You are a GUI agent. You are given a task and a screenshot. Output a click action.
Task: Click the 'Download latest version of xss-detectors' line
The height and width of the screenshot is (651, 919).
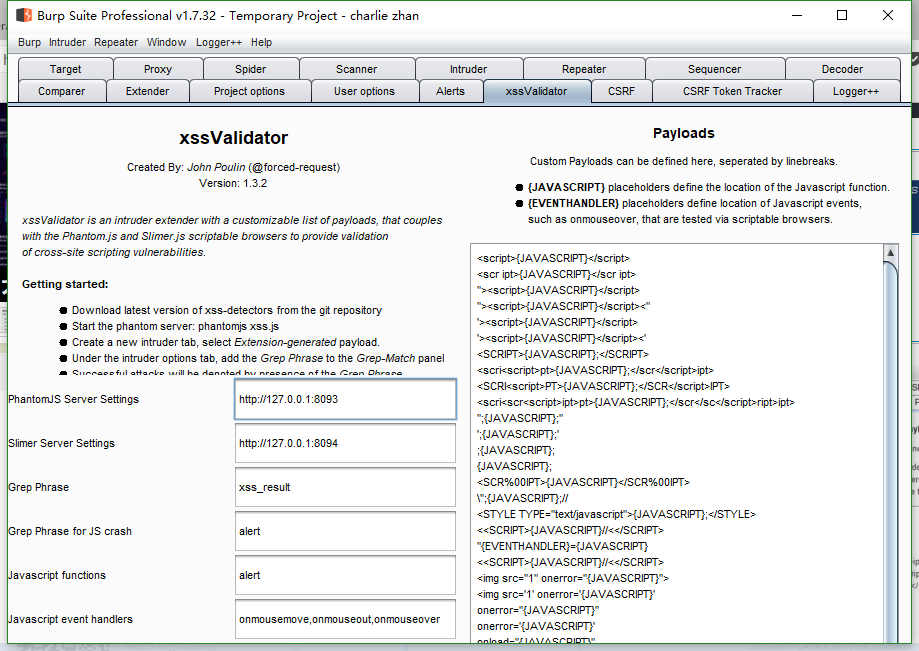(x=227, y=311)
